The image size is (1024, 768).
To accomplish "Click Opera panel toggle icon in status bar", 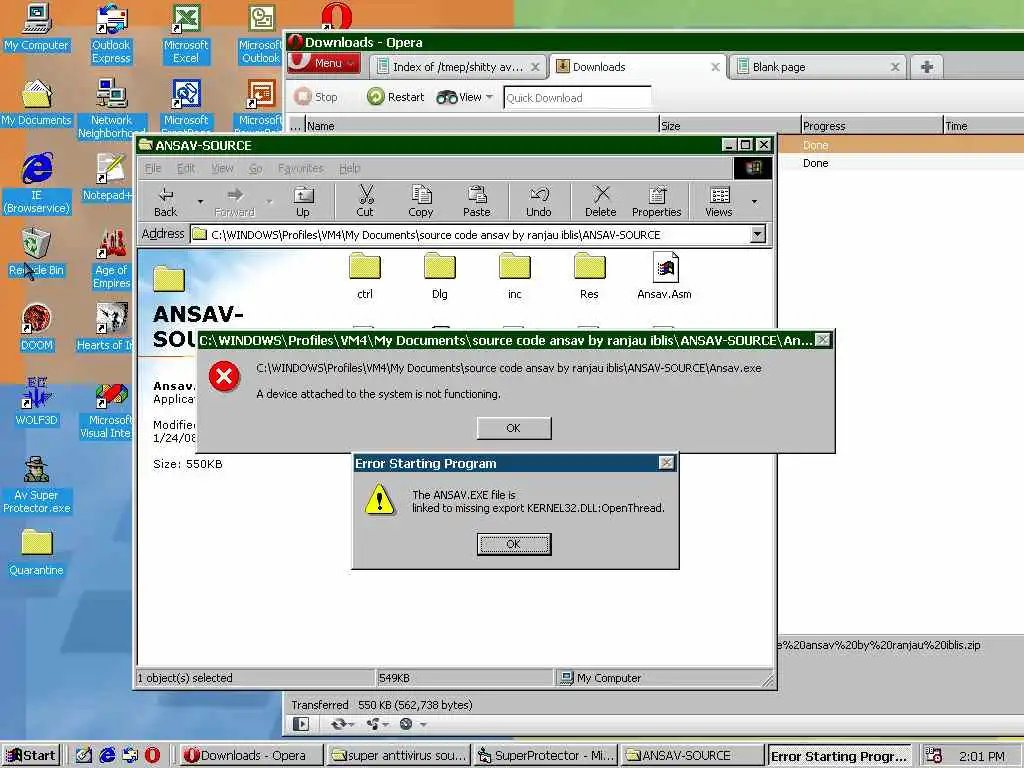I will click(300, 724).
